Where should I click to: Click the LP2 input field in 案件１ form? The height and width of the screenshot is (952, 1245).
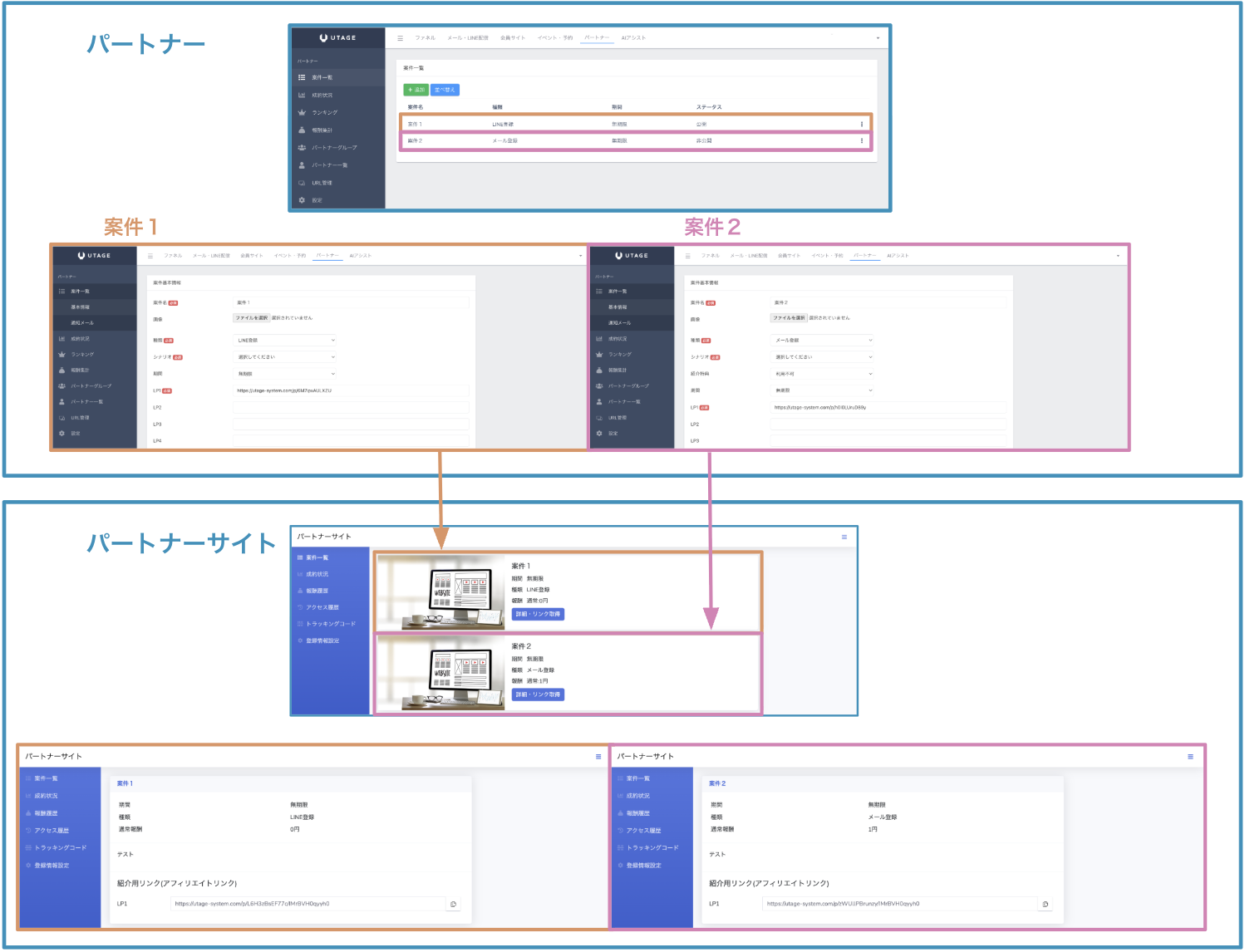(351, 408)
